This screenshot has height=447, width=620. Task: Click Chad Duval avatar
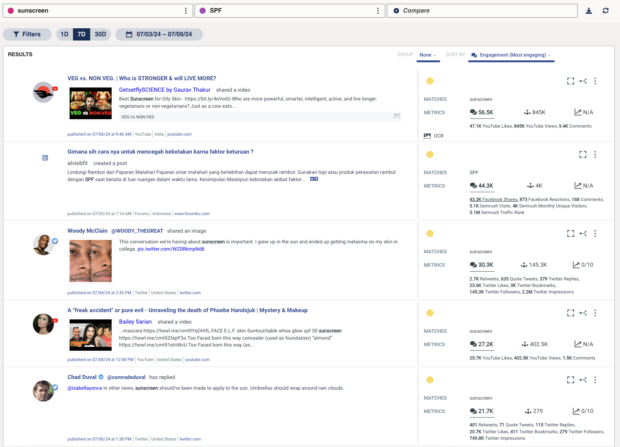pyautogui.click(x=43, y=391)
